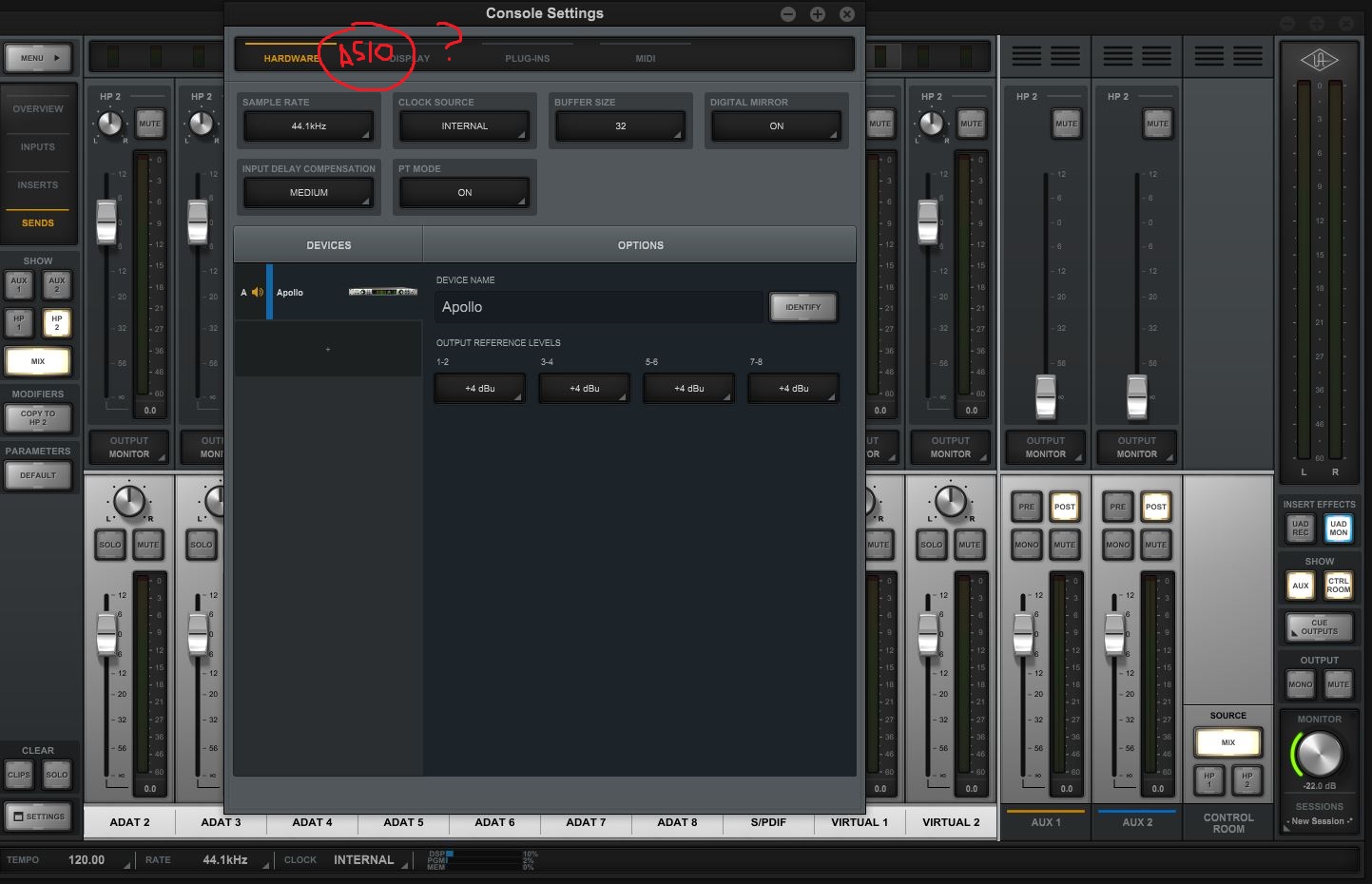The image size is (1372, 884).
Task: Toggle the AUX 2 show button in the sidebar
Action: (x=57, y=284)
